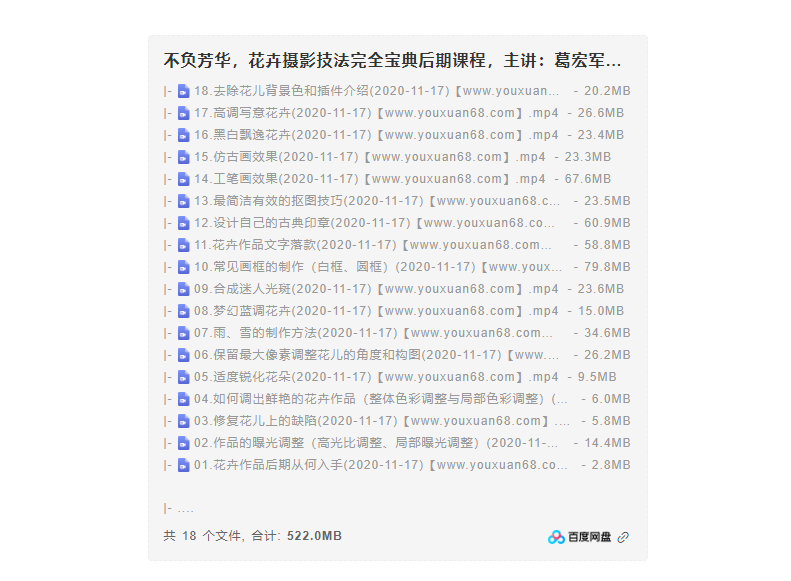791x581 pixels.
Task: Expand the truncated file list ellipsis row
Action: pyautogui.click(x=179, y=508)
